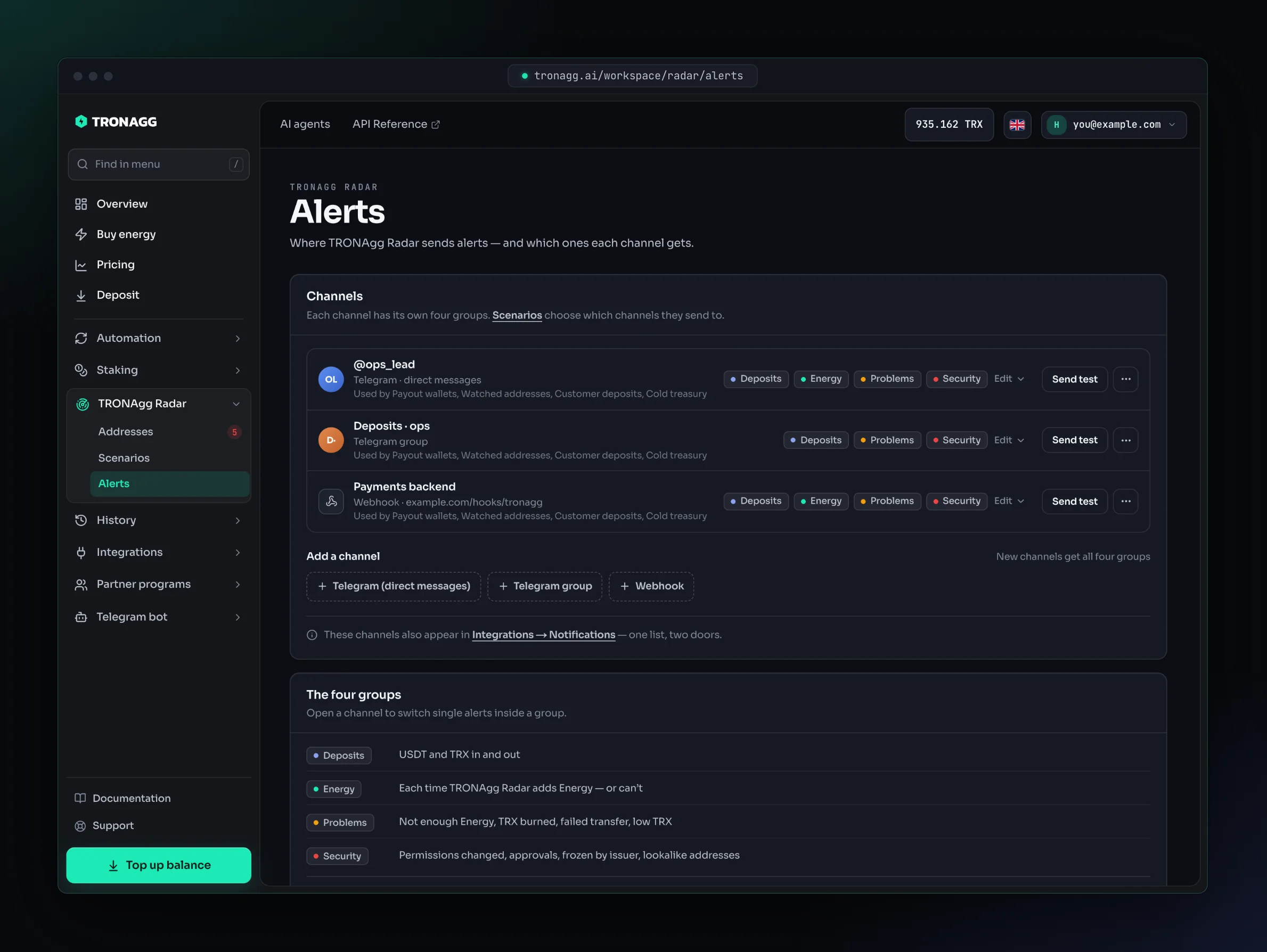Click the Deposits · ops channel avatar
This screenshot has width=1267, height=952.
[x=331, y=440]
